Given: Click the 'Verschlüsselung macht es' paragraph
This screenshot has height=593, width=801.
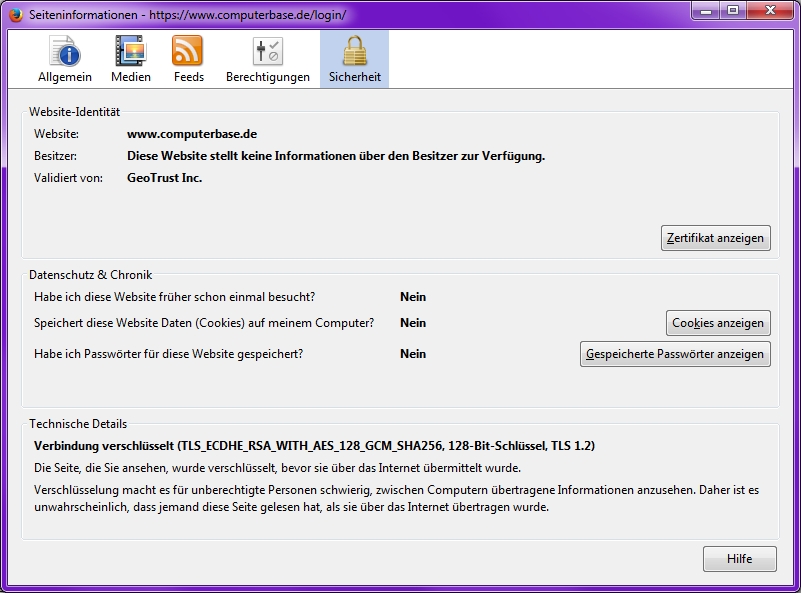Looking at the screenshot, I should point(396,499).
